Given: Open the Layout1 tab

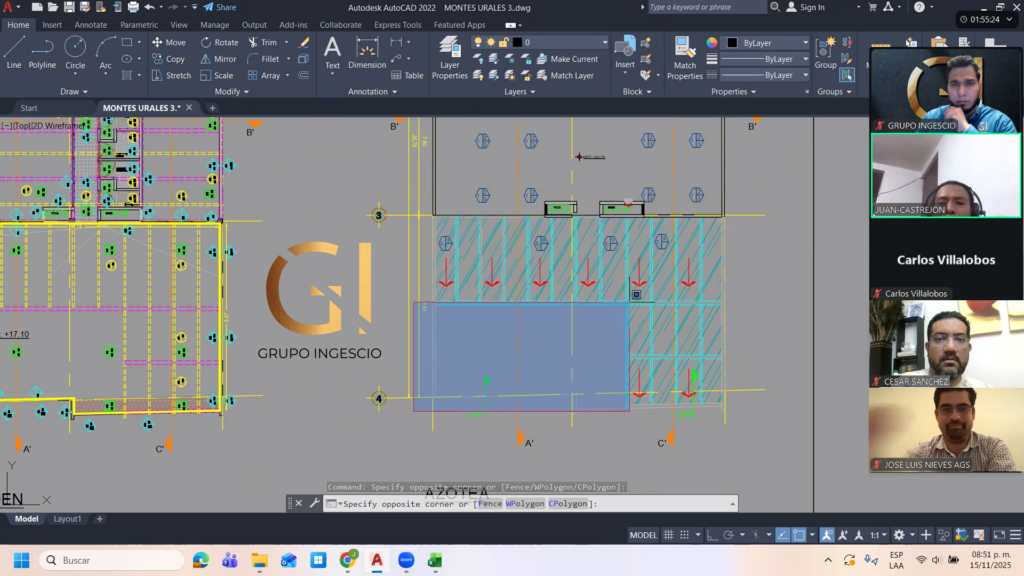Looking at the screenshot, I should click(x=67, y=519).
